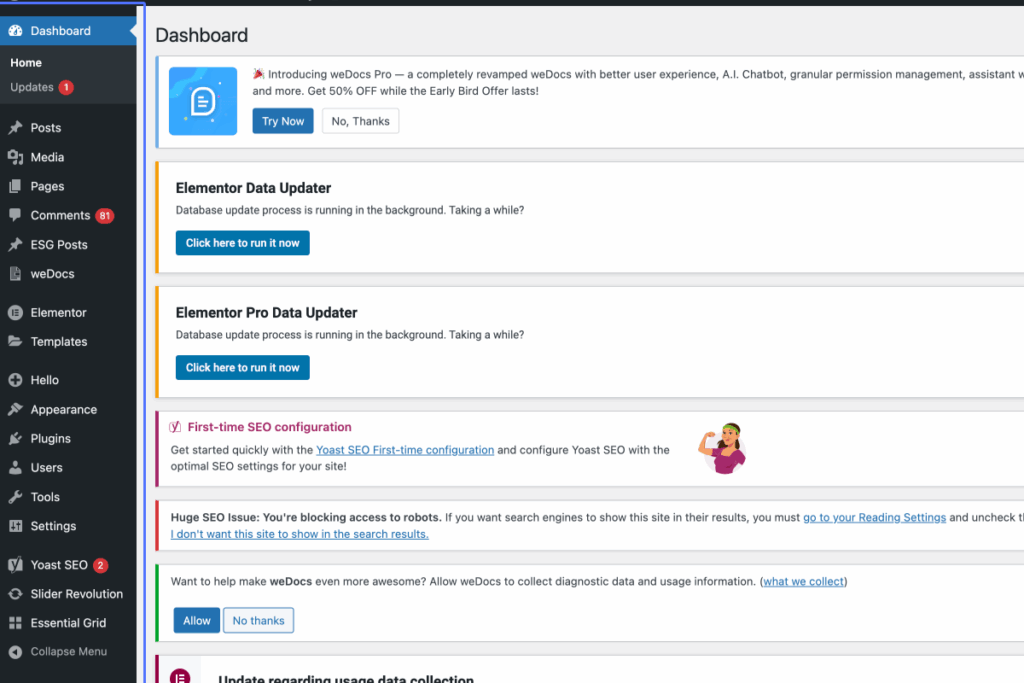Select the Comments bubble icon

[x=16, y=215]
